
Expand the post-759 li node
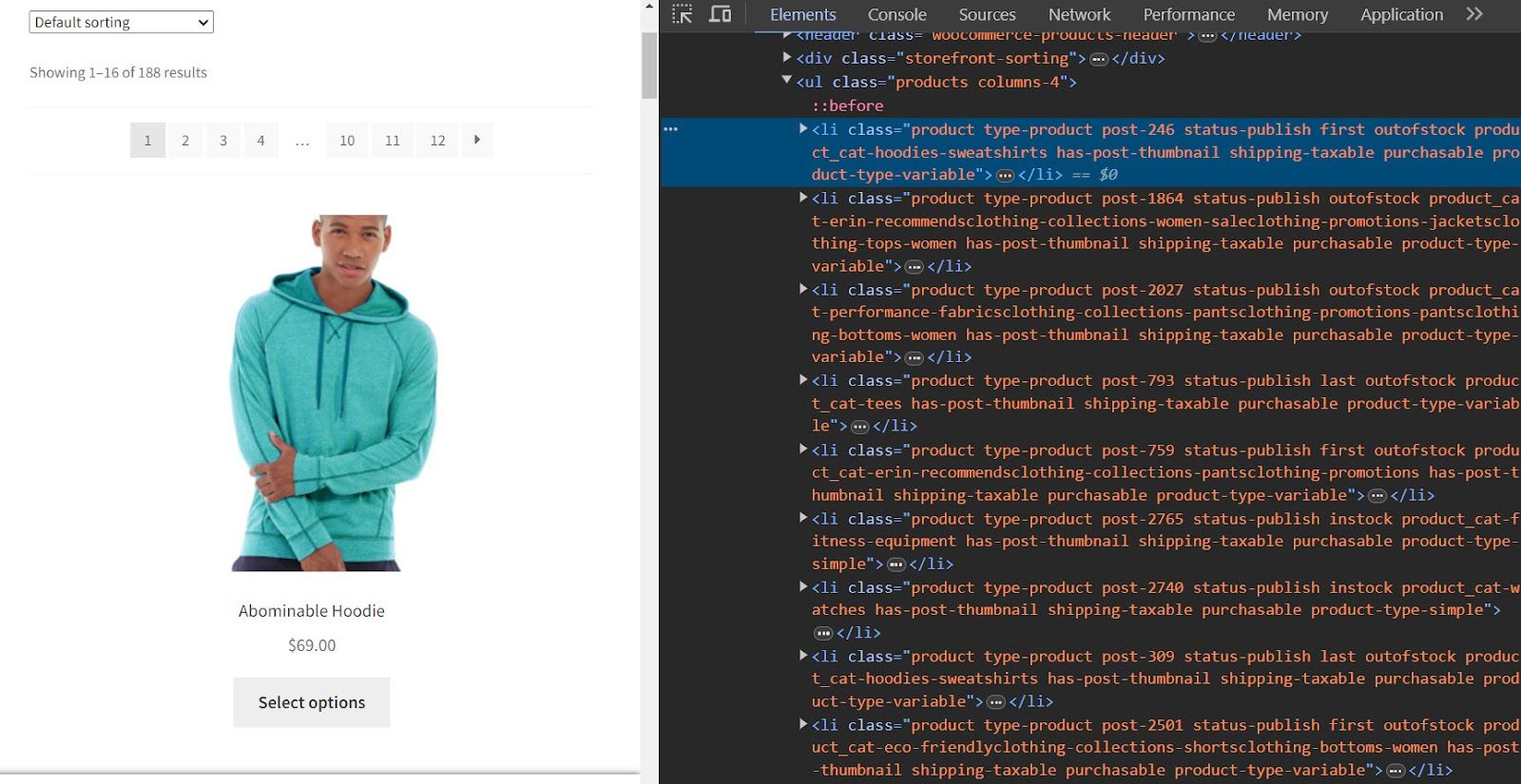803,449
